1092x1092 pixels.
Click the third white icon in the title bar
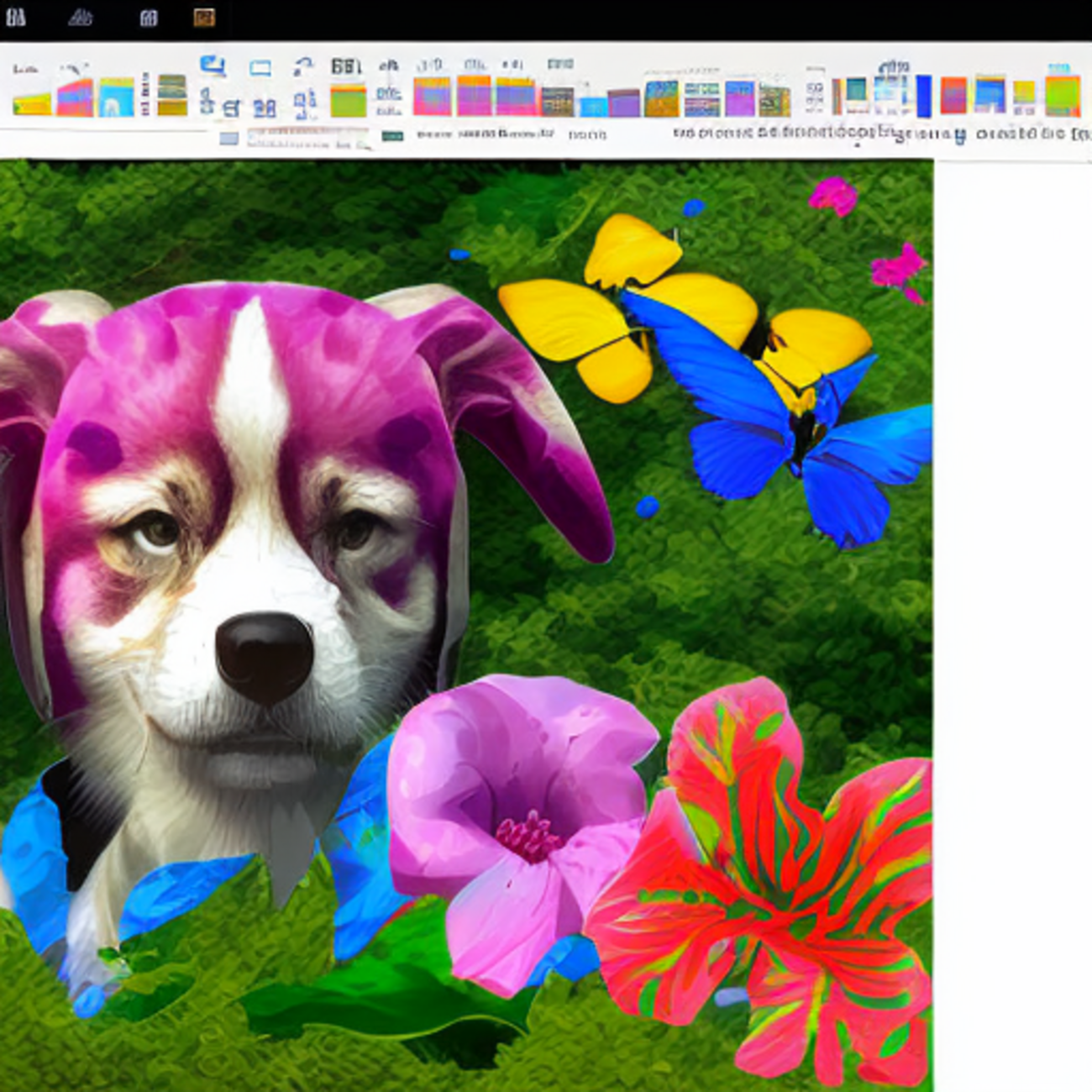(148, 18)
